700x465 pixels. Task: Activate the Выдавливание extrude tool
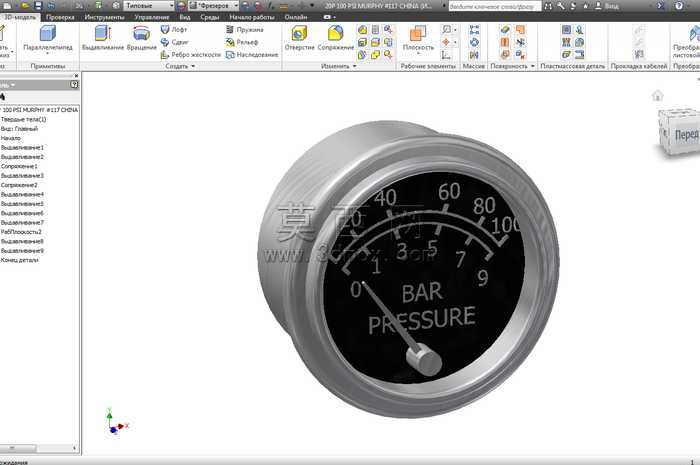pyautogui.click(x=103, y=37)
